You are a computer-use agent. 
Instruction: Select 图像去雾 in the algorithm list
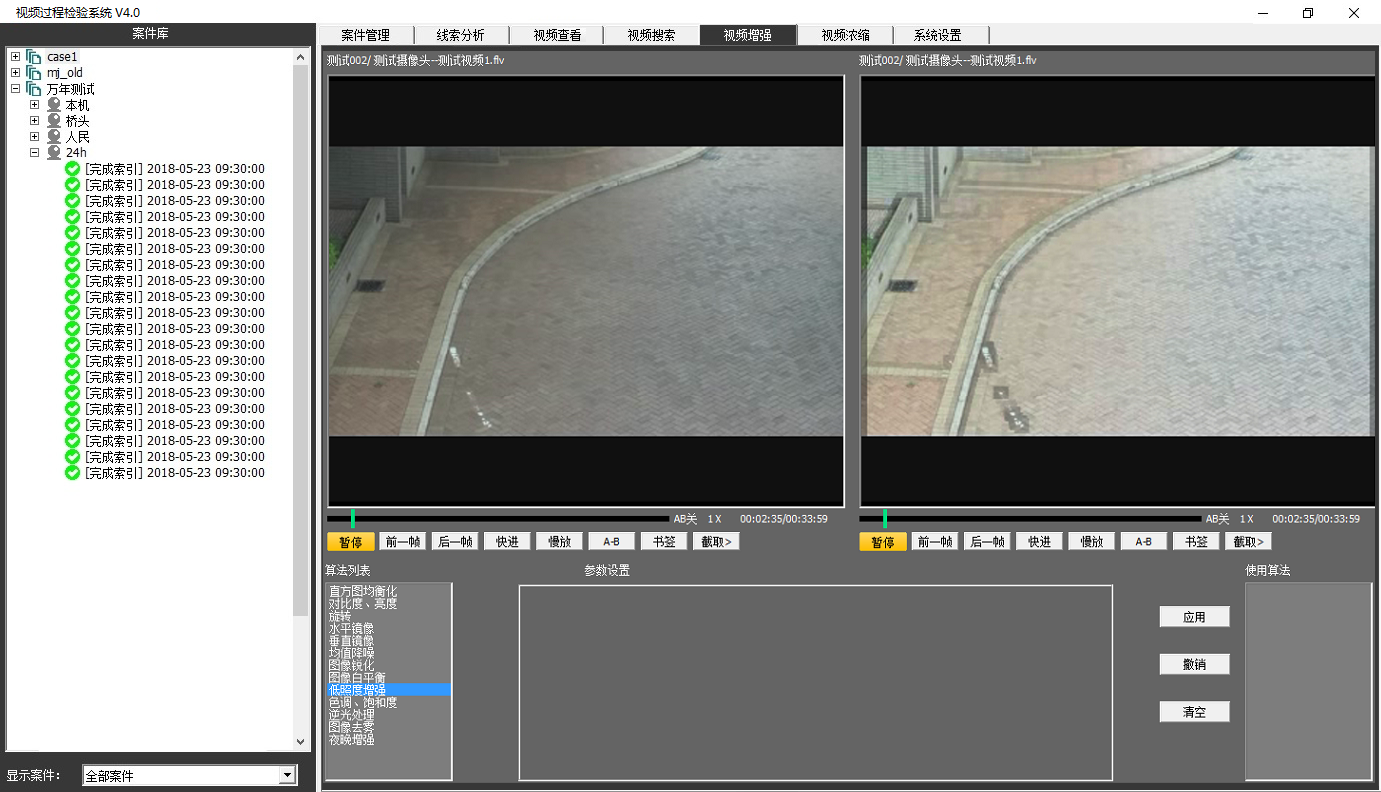350,727
